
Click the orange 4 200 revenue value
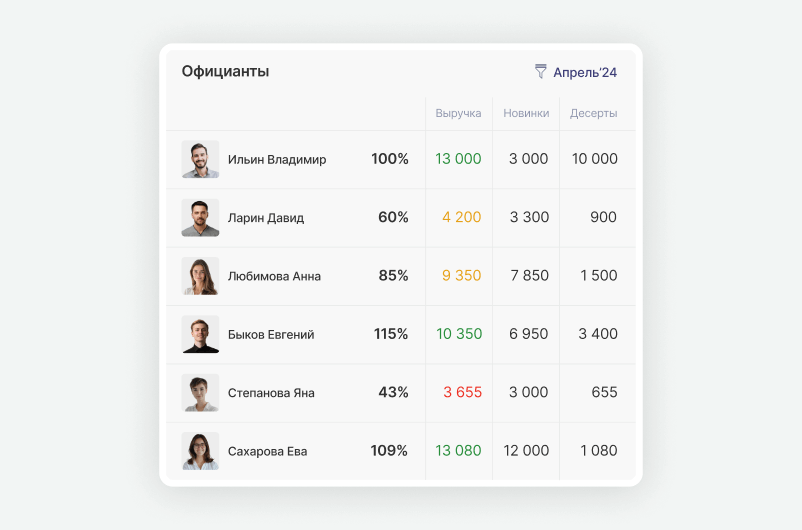coord(461,218)
